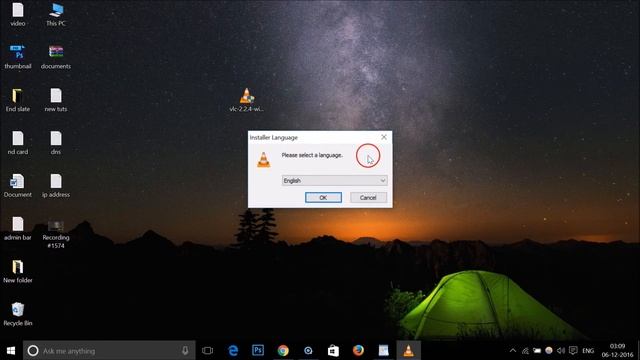Close the Installer Language window

(x=384, y=137)
